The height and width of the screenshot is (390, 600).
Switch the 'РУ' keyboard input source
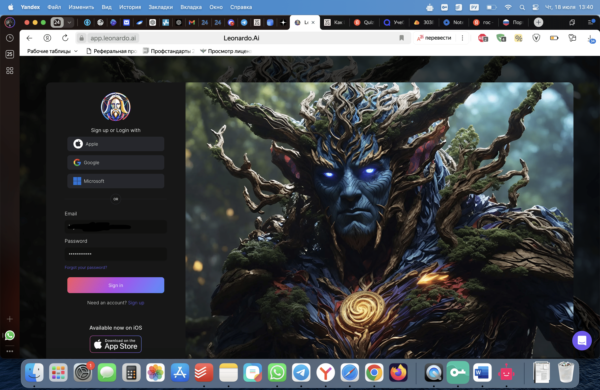474,7
